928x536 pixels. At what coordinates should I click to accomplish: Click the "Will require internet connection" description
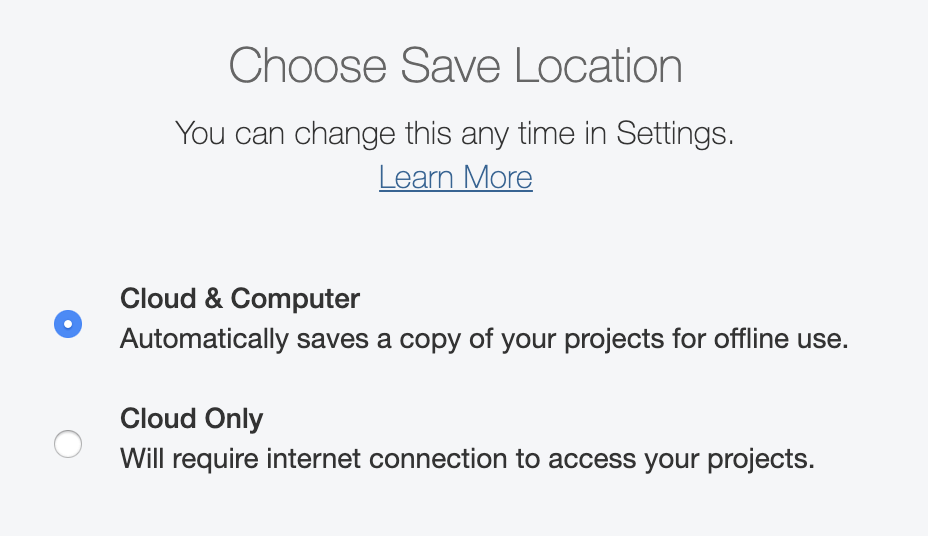click(x=467, y=459)
